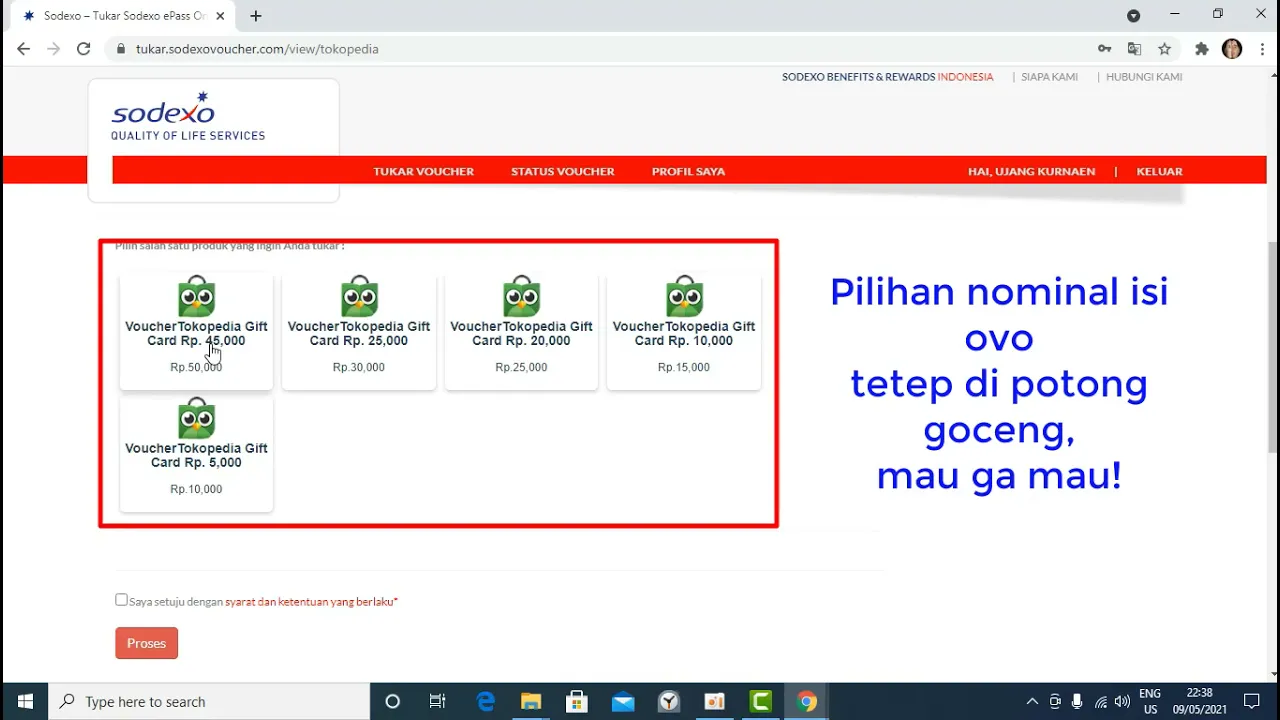This screenshot has height=720, width=1280.
Task: Show hidden system tray icons
Action: pos(1032,701)
